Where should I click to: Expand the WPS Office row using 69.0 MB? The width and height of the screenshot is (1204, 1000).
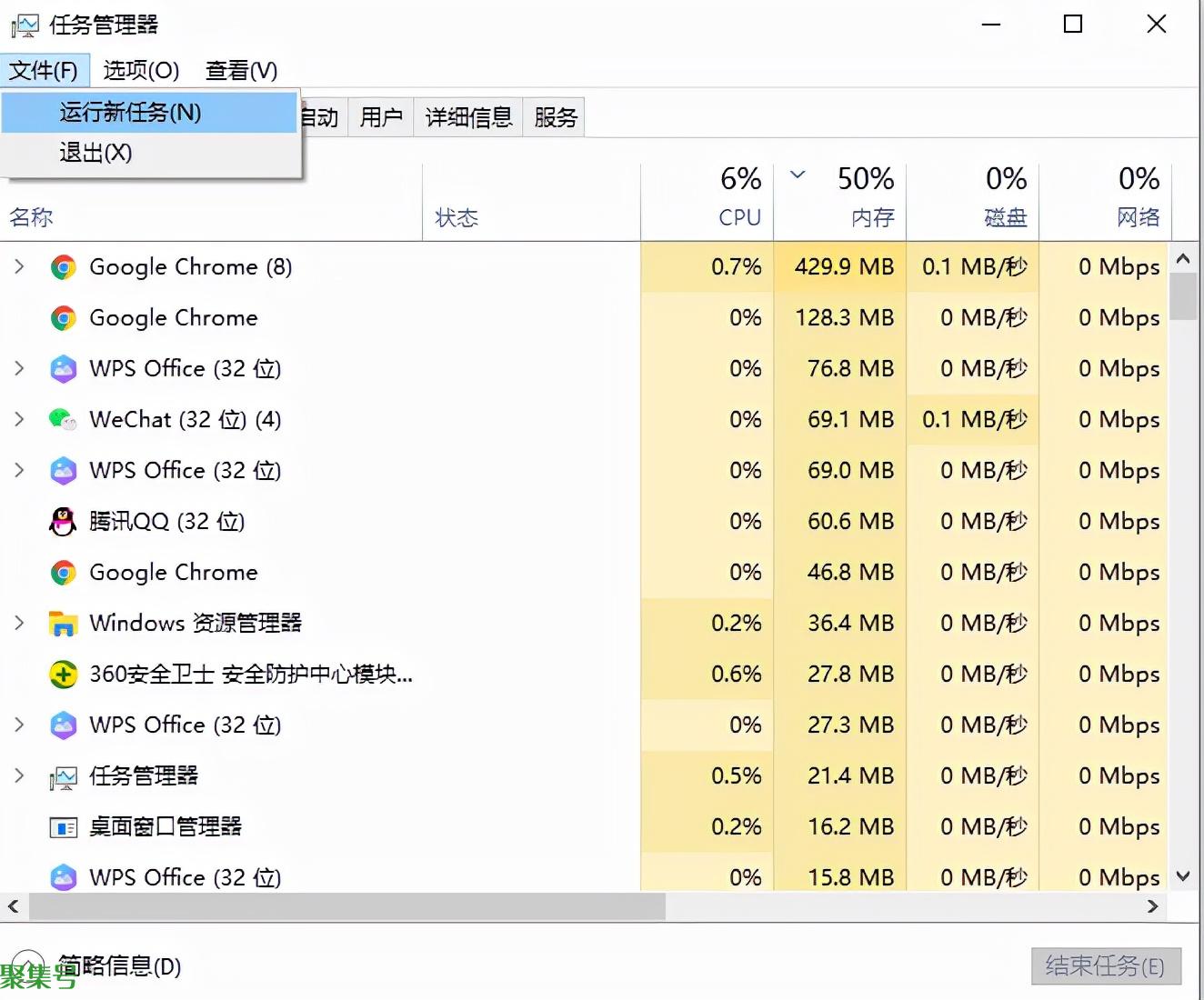[19, 470]
